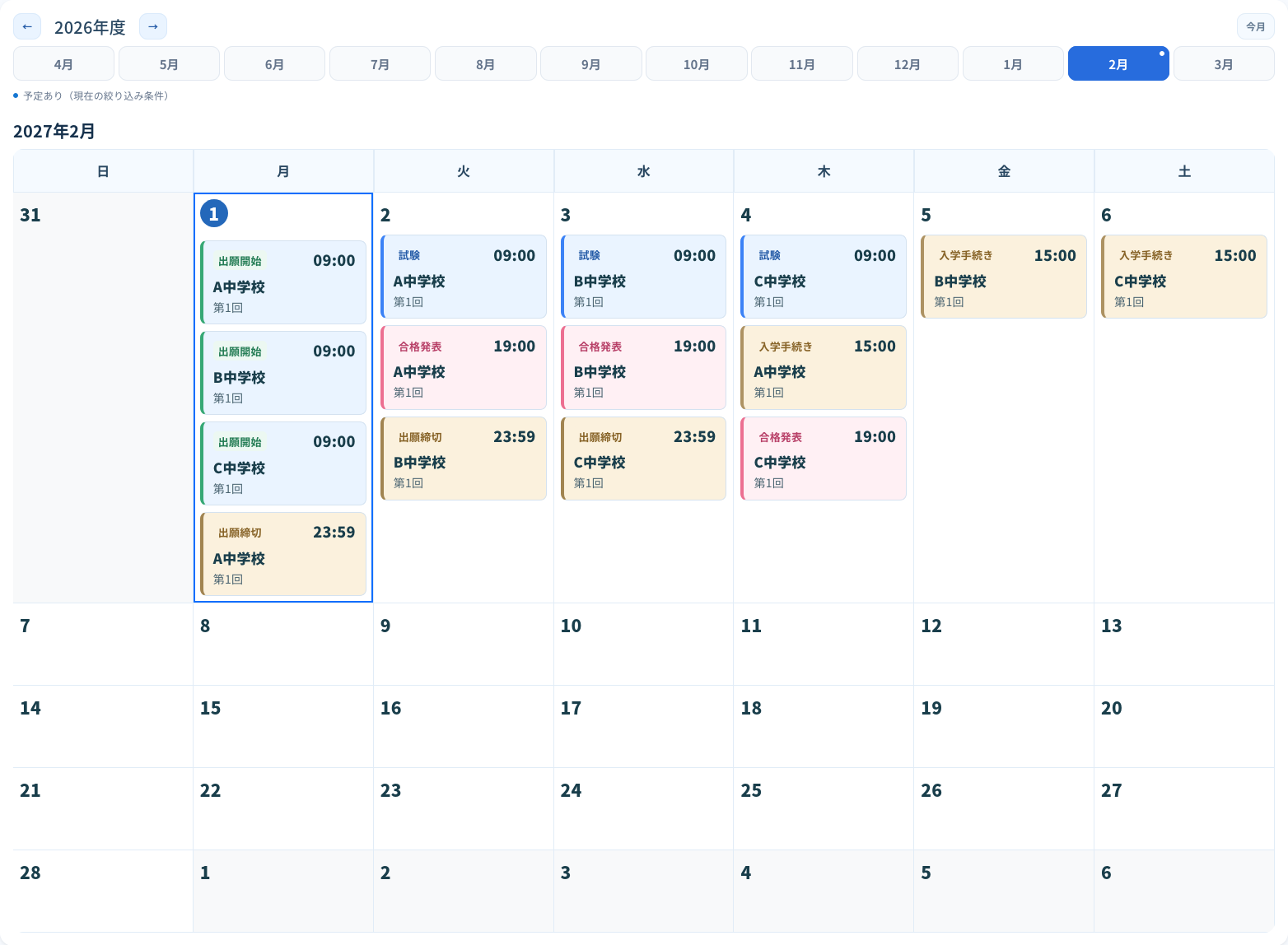Select date 15 in the calendar
This screenshot has height=945, width=1288.
click(x=211, y=708)
